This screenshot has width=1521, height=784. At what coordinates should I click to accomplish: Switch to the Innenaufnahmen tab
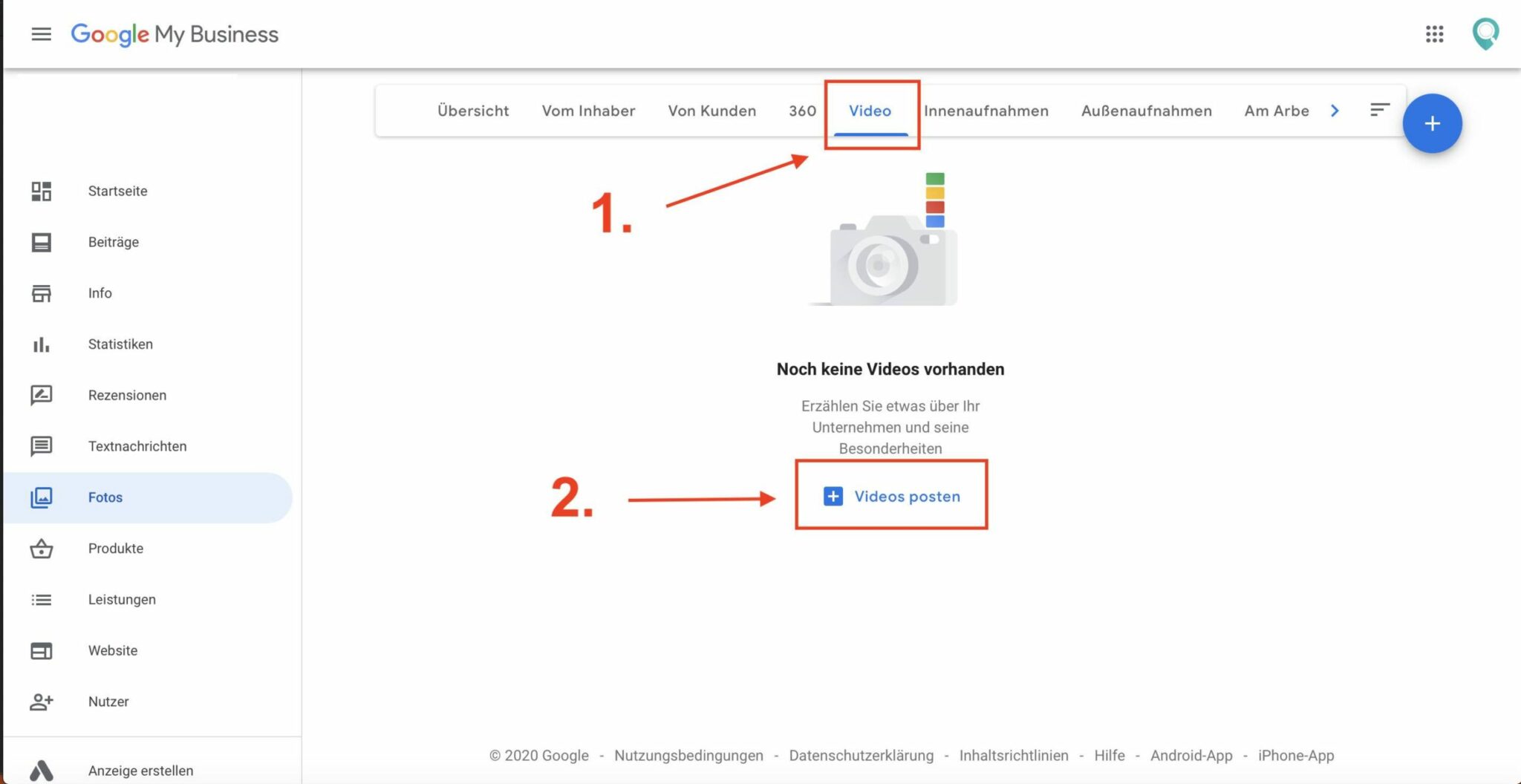click(986, 111)
